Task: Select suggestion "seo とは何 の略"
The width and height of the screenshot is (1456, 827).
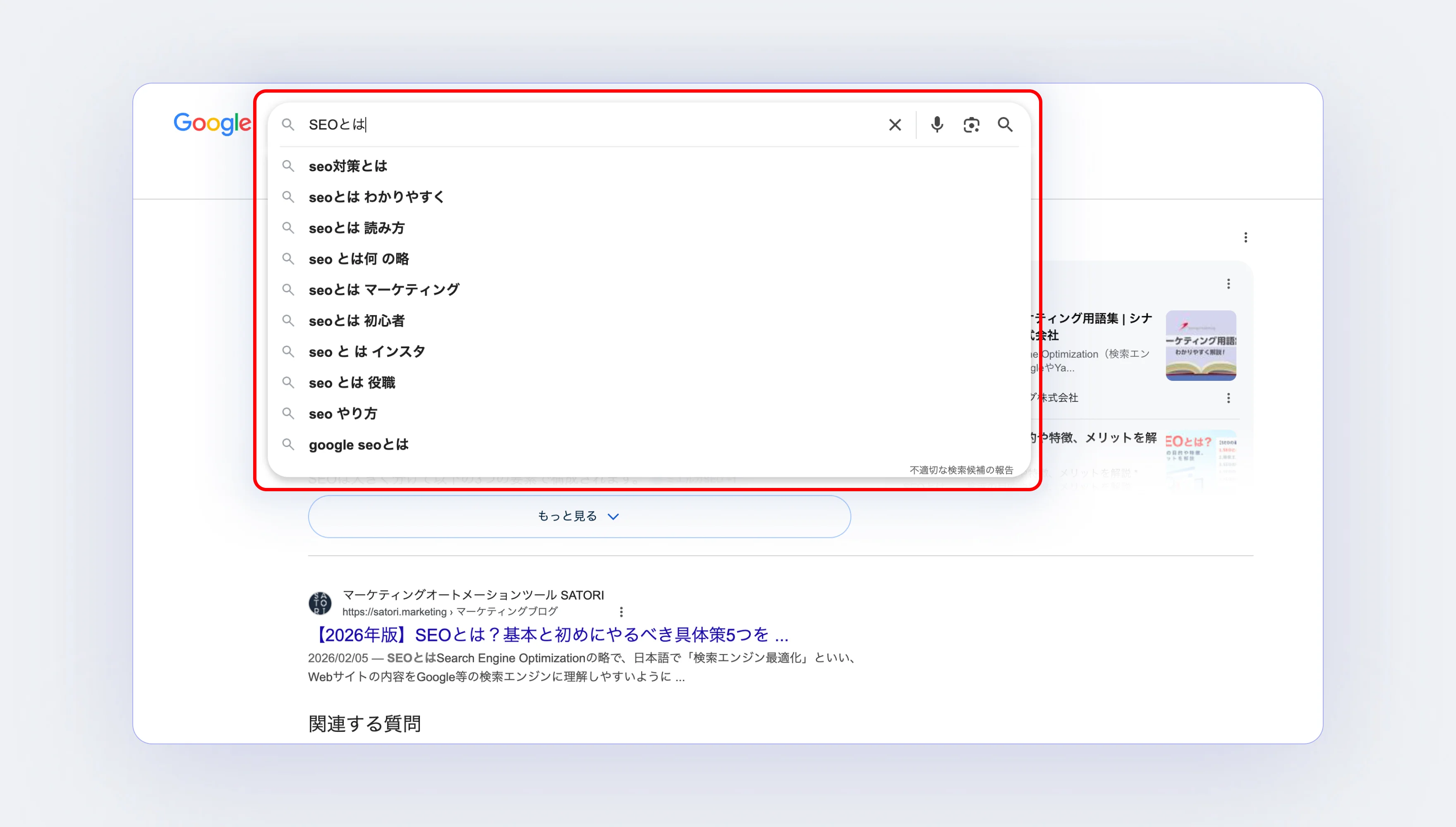Action: click(x=649, y=258)
